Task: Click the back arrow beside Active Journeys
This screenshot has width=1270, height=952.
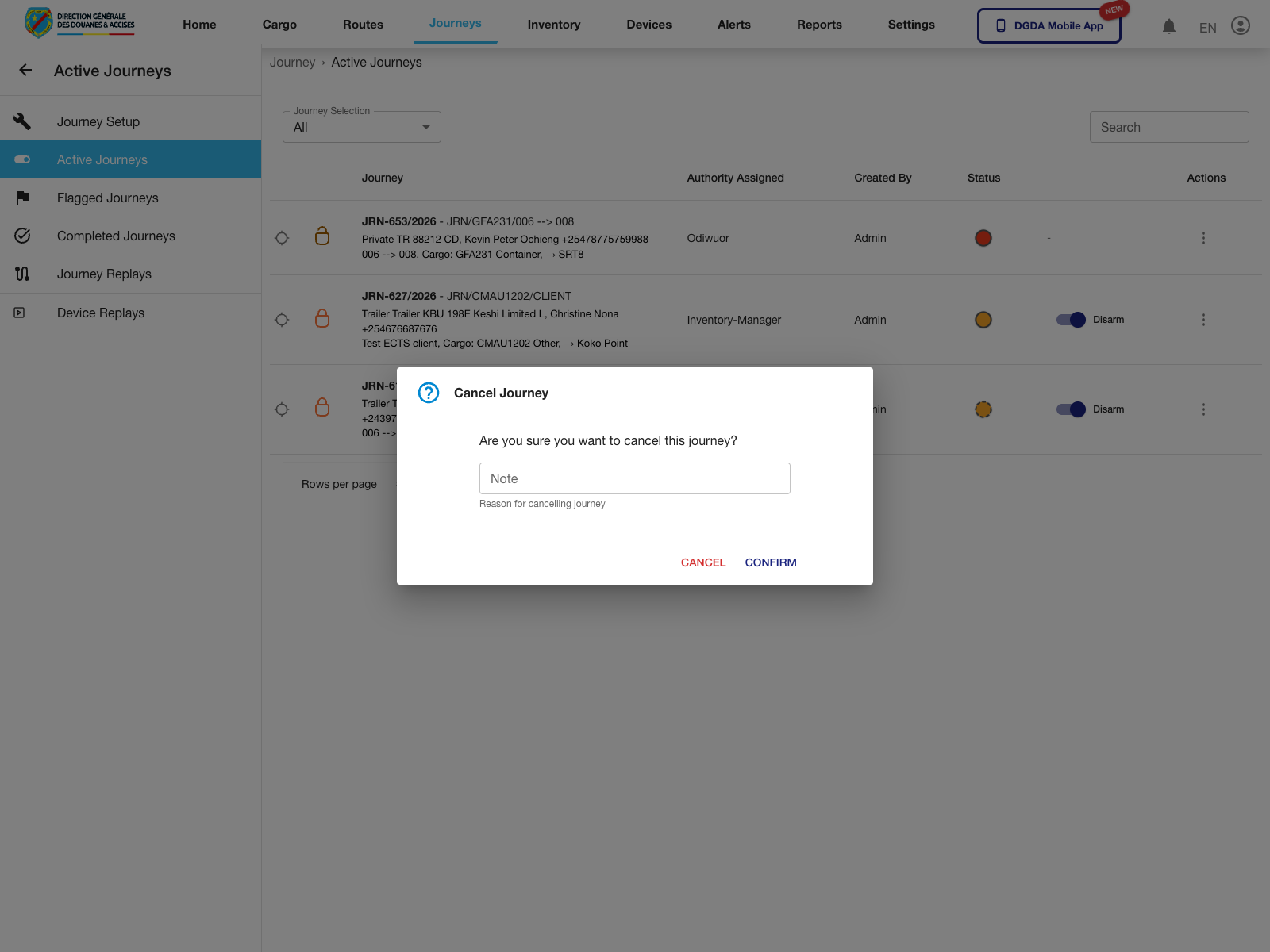Action: (x=25, y=70)
